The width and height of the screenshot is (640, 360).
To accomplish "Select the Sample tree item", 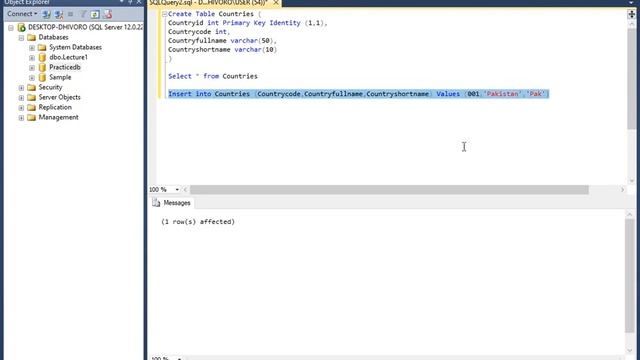I will tap(60, 77).
